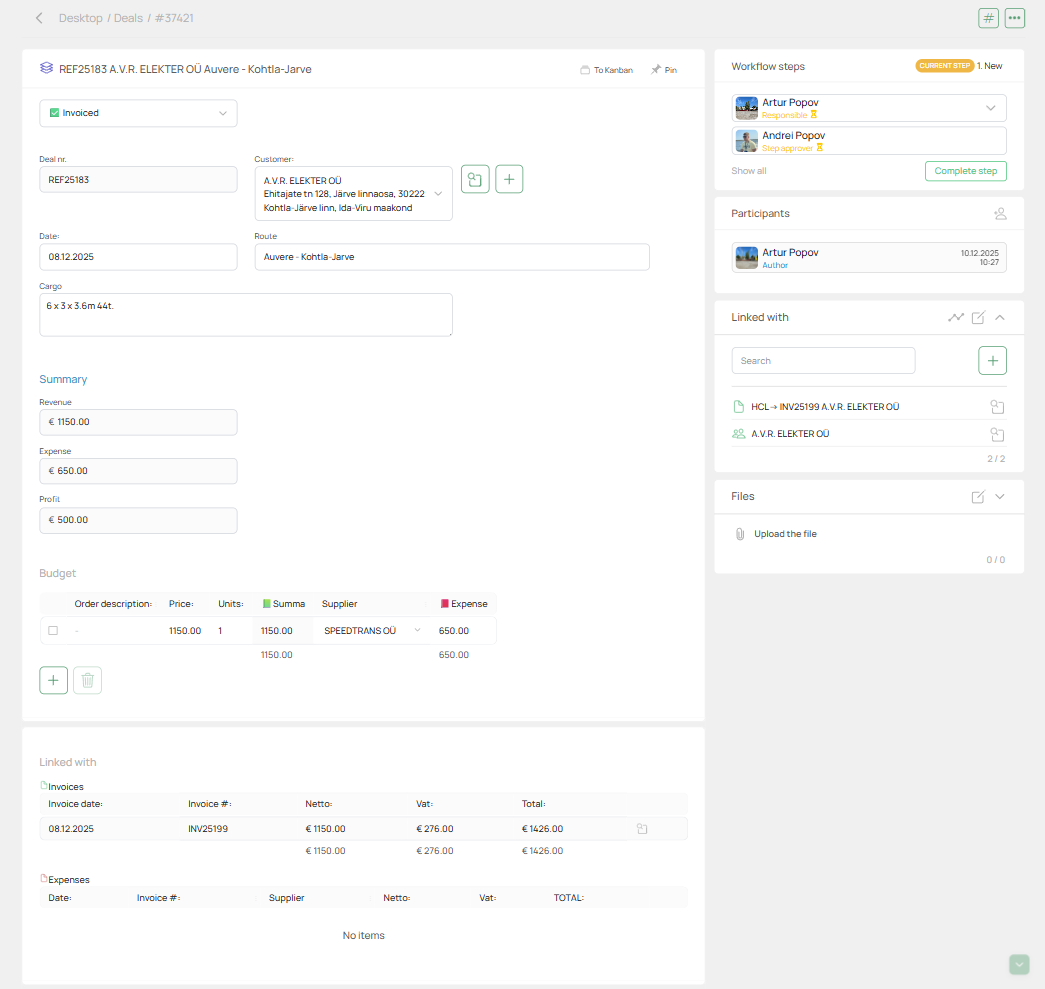This screenshot has height=989, width=1045.
Task: Click the trash delete icon under Budget
Action: pos(87,680)
